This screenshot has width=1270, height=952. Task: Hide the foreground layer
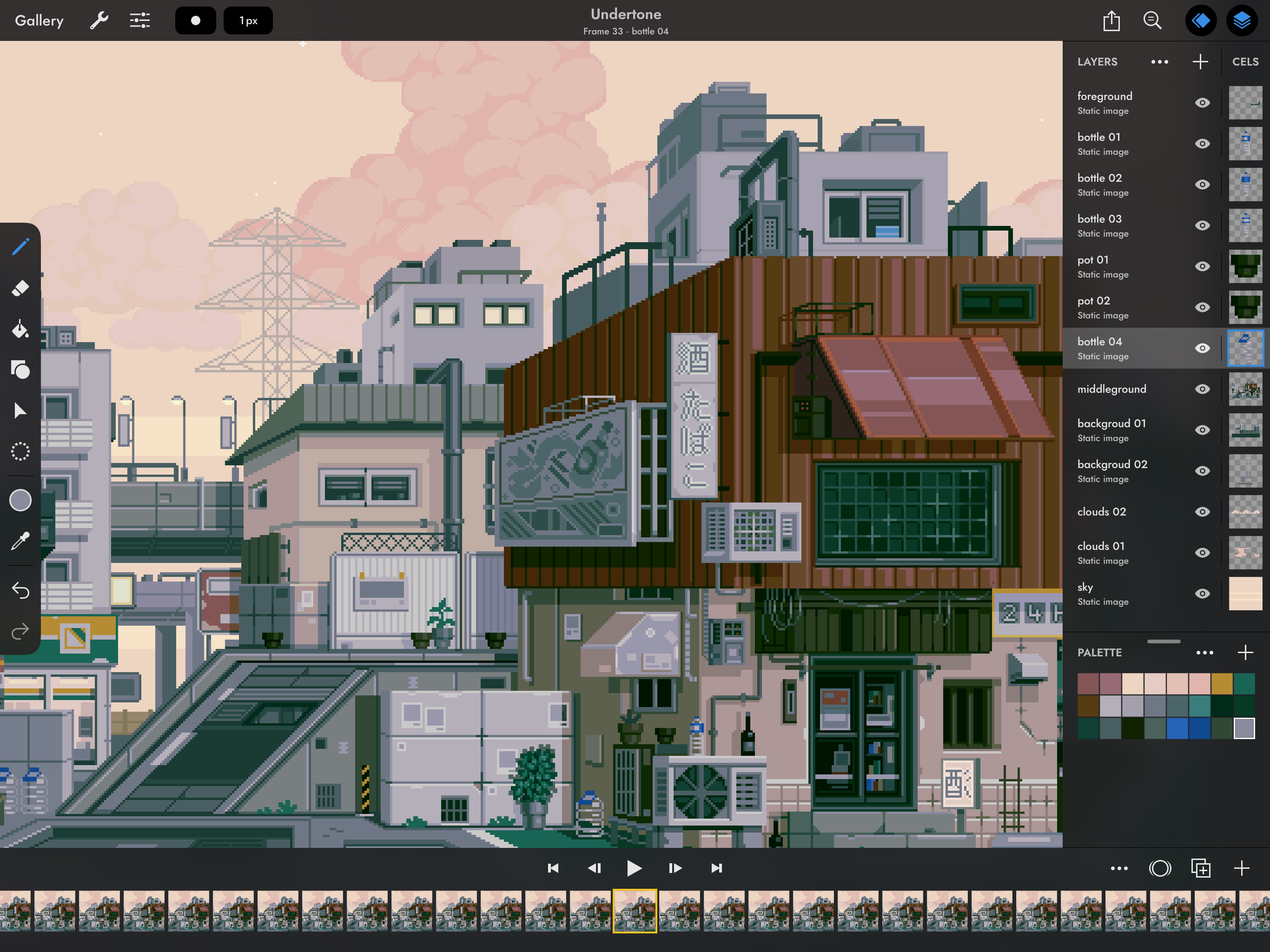tap(1202, 103)
